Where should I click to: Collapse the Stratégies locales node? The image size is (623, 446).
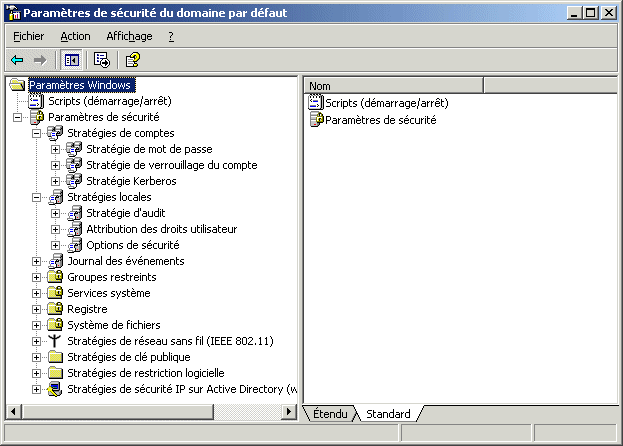[37, 197]
